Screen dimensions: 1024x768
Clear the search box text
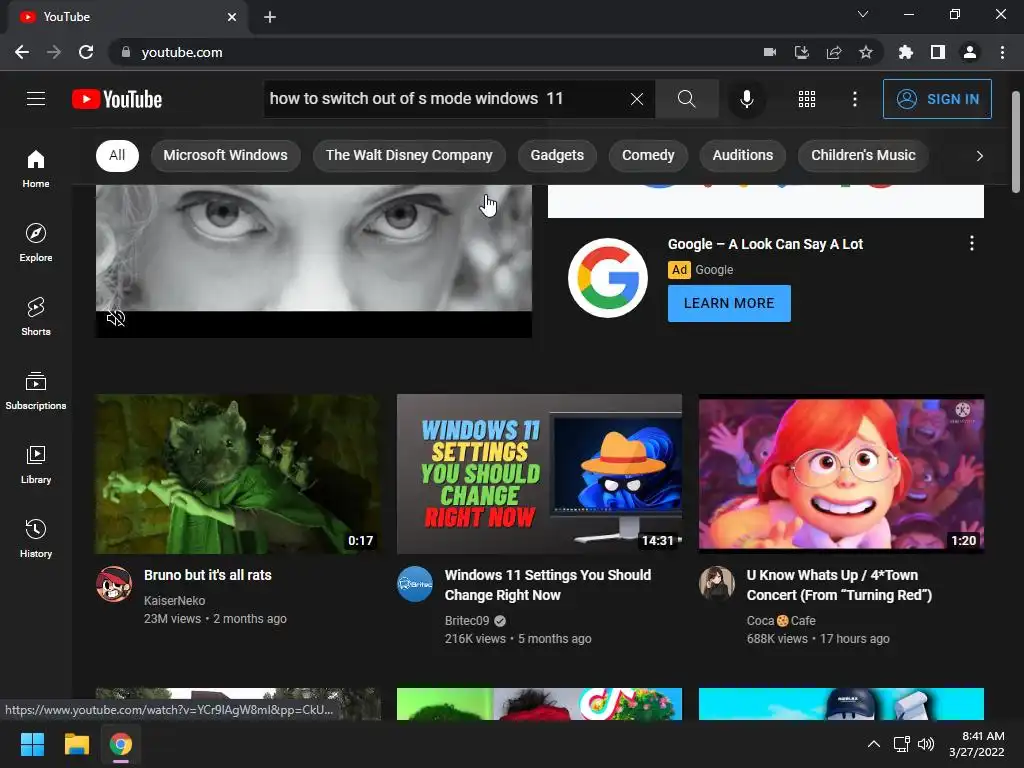pyautogui.click(x=637, y=99)
